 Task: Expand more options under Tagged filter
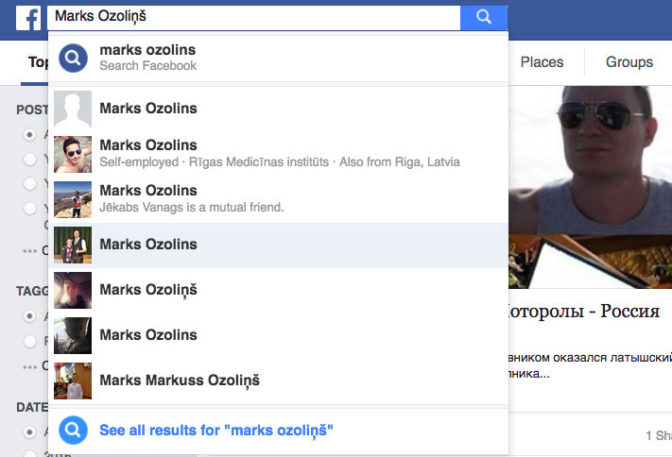coord(30,367)
